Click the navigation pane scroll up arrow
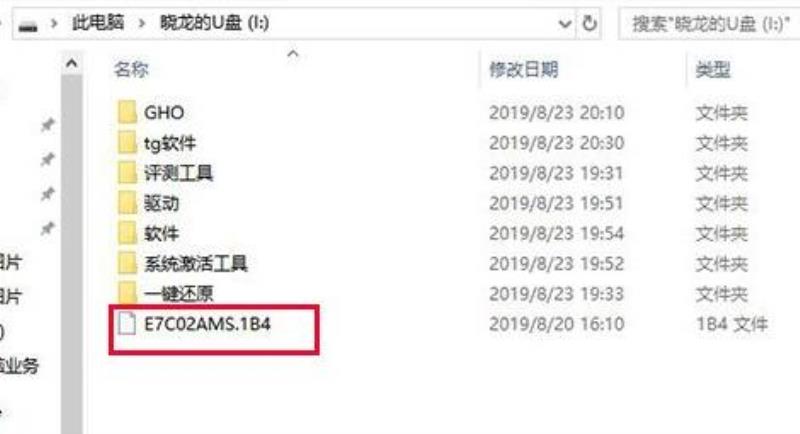Screen dimensions: 800x434 (x=72, y=64)
